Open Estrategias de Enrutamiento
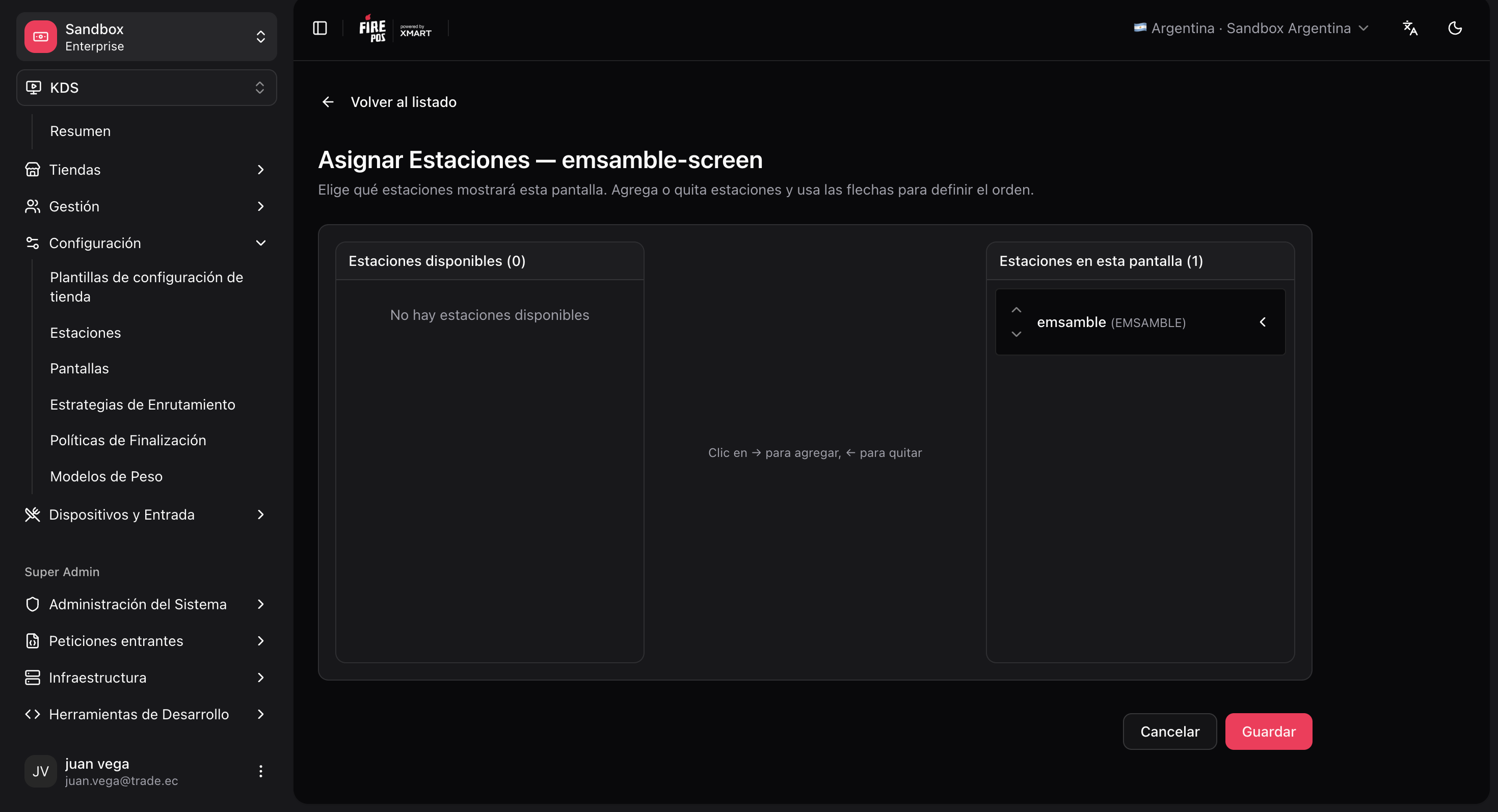 click(143, 404)
